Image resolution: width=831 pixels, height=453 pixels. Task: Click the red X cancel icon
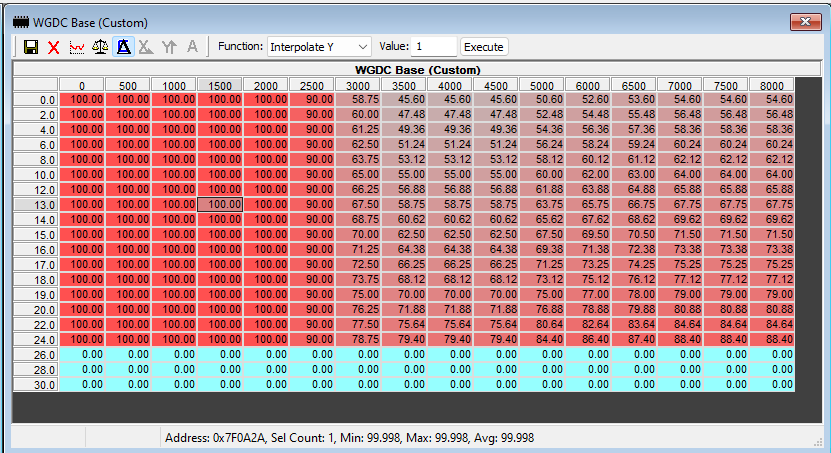[54, 47]
